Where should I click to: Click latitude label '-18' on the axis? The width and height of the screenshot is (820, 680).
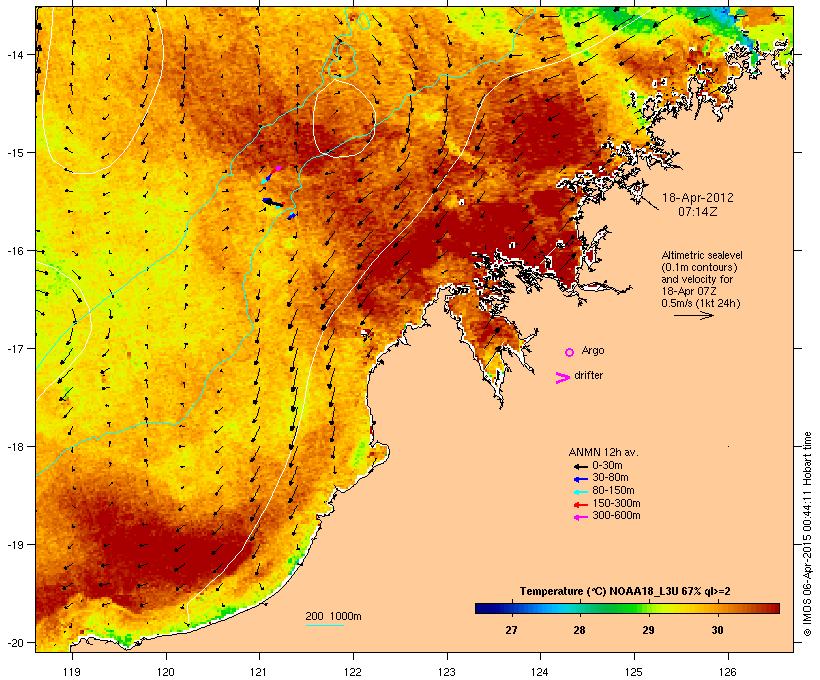pos(14,446)
